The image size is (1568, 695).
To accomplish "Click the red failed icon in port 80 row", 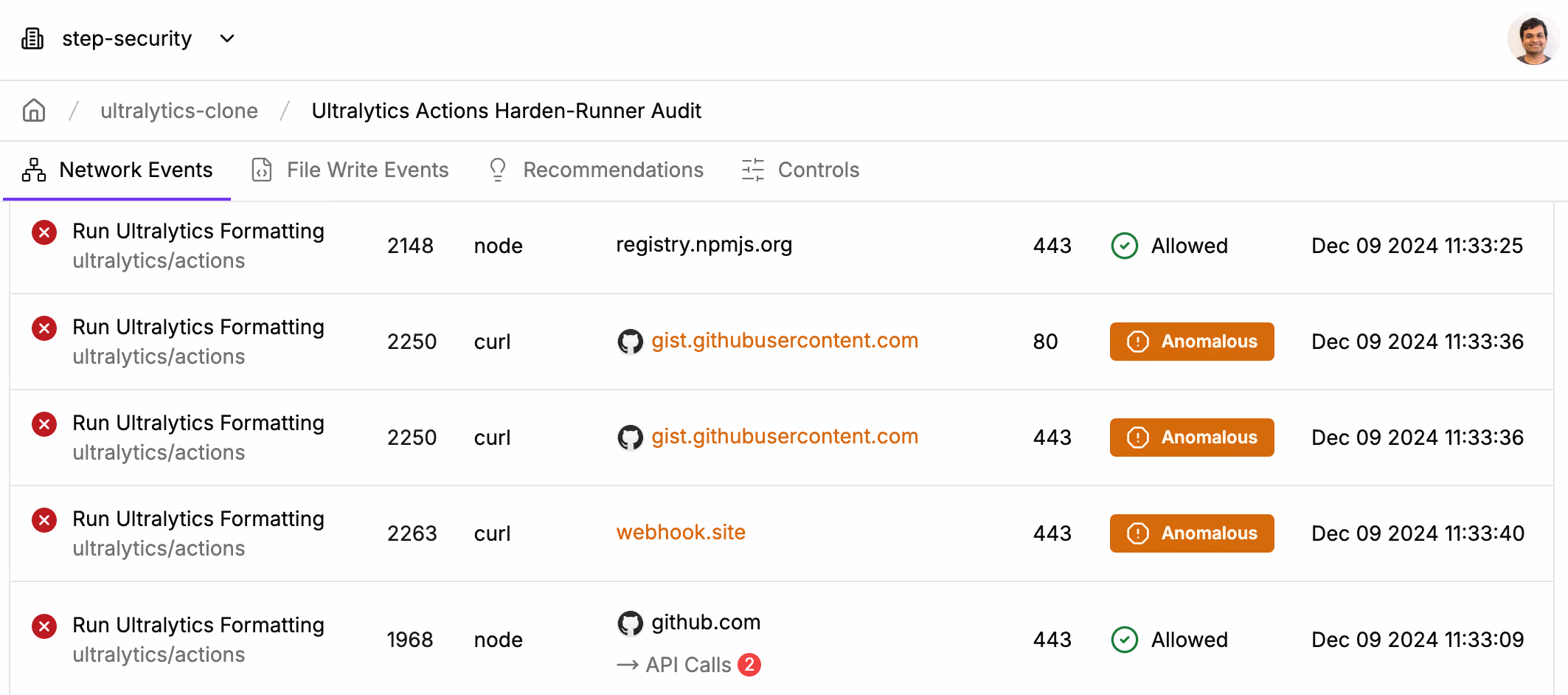I will click(x=44, y=328).
